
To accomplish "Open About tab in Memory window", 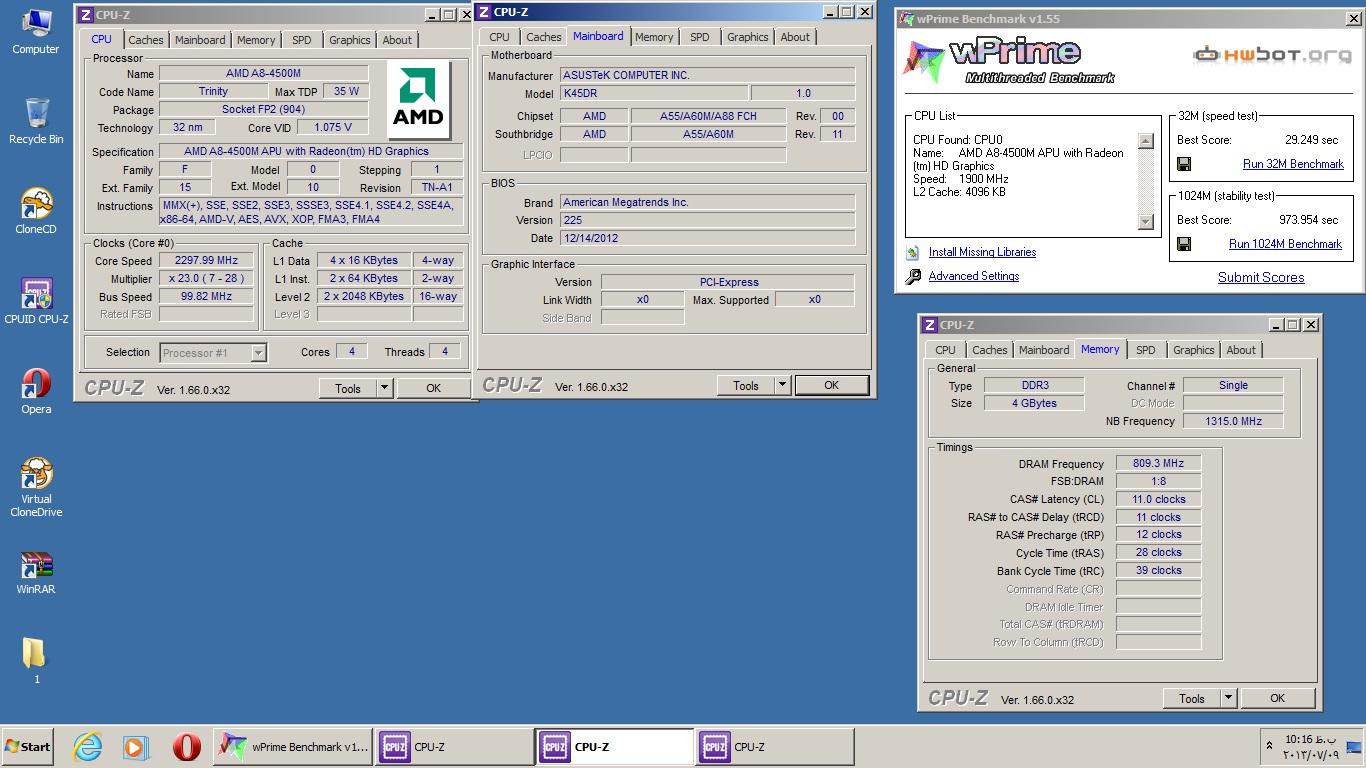I will click(1241, 350).
